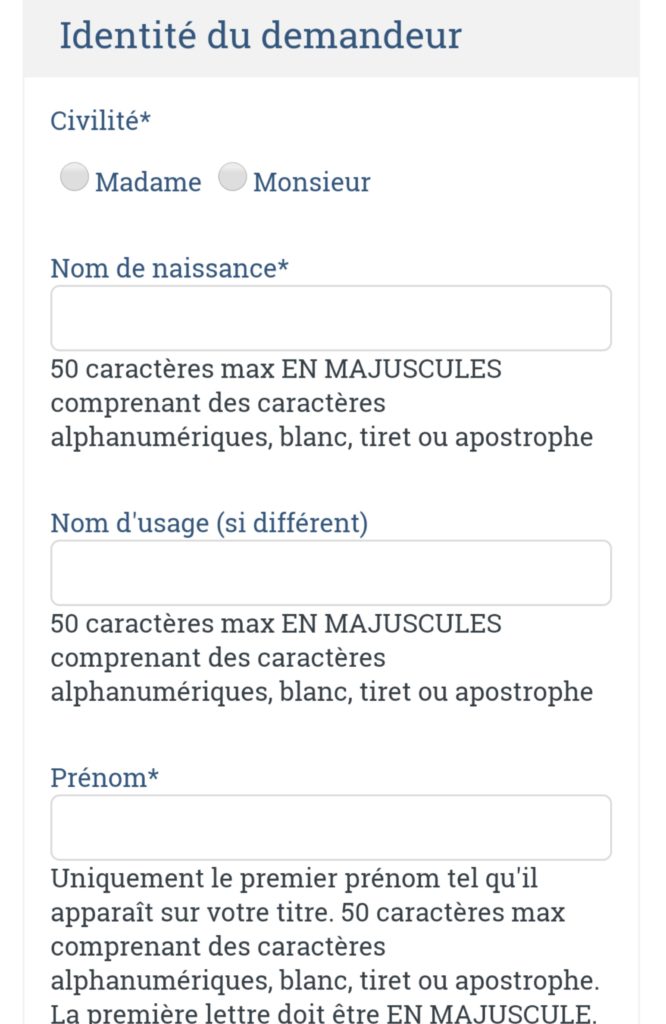Select the Madame radio button
Viewport: 666px width, 1024px height.
tap(74, 177)
